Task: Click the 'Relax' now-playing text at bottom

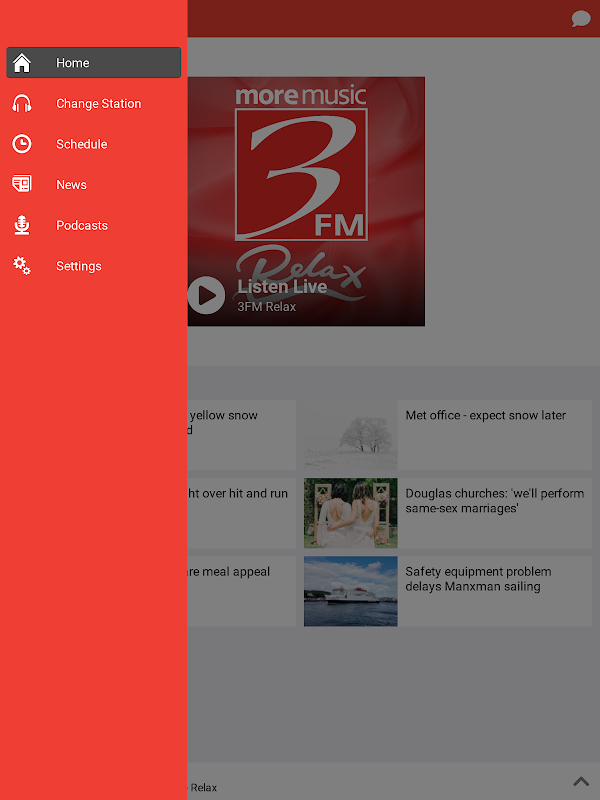Action: tap(203, 787)
